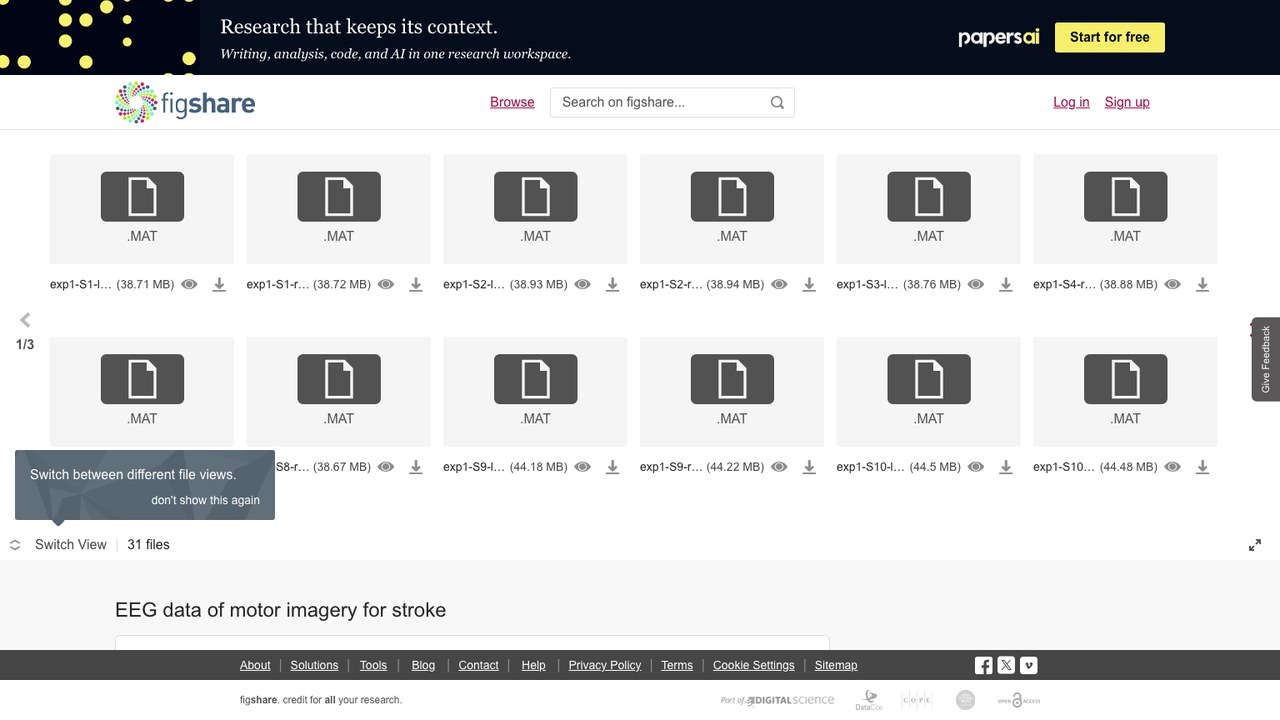This screenshot has height=720, width=1280.
Task: Open Cookie Settings in the footer
Action: [x=754, y=665]
